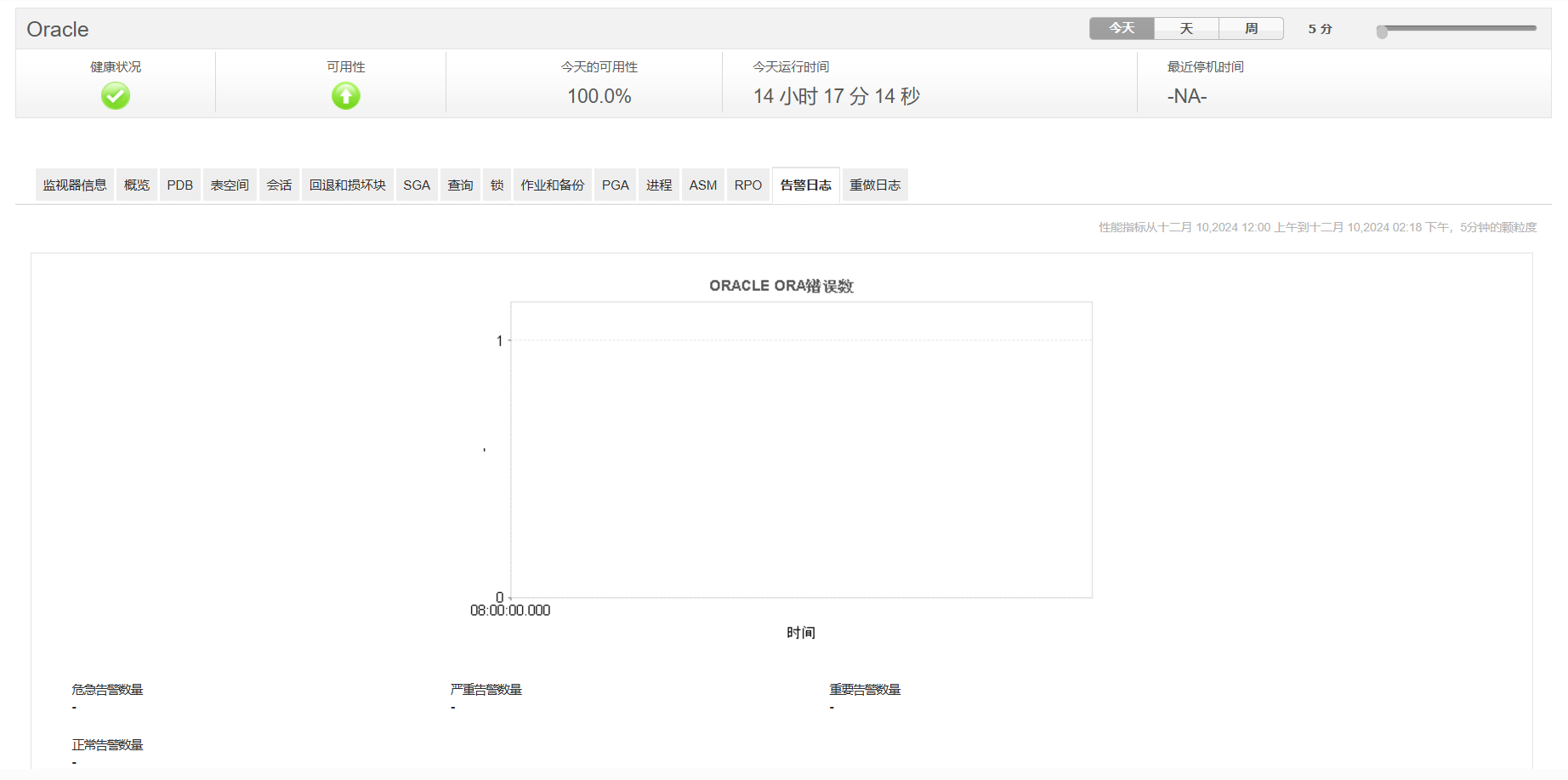Click the green availability up-arrow icon

(346, 96)
